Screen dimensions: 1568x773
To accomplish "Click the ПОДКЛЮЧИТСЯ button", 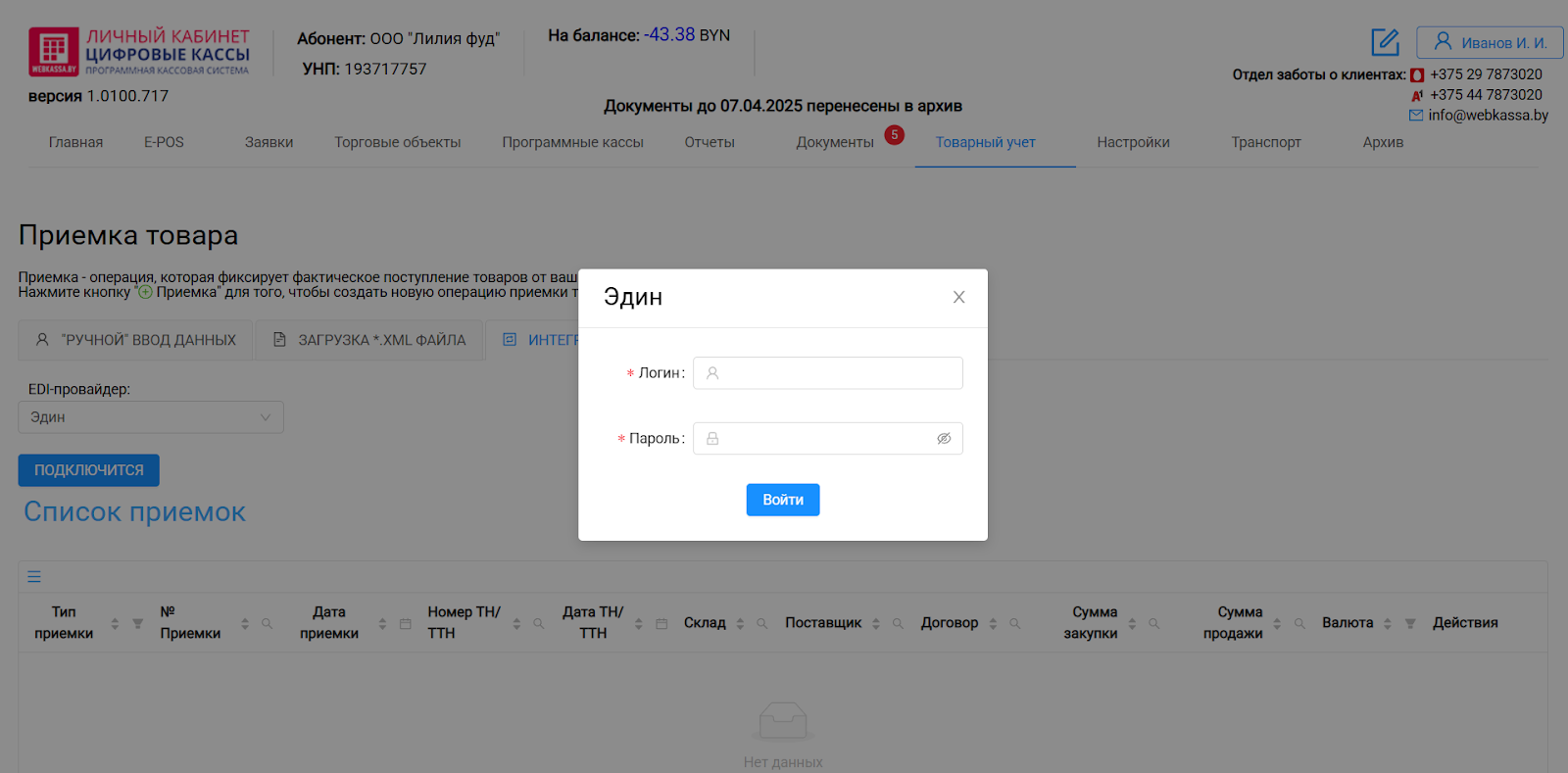I will coord(89,470).
